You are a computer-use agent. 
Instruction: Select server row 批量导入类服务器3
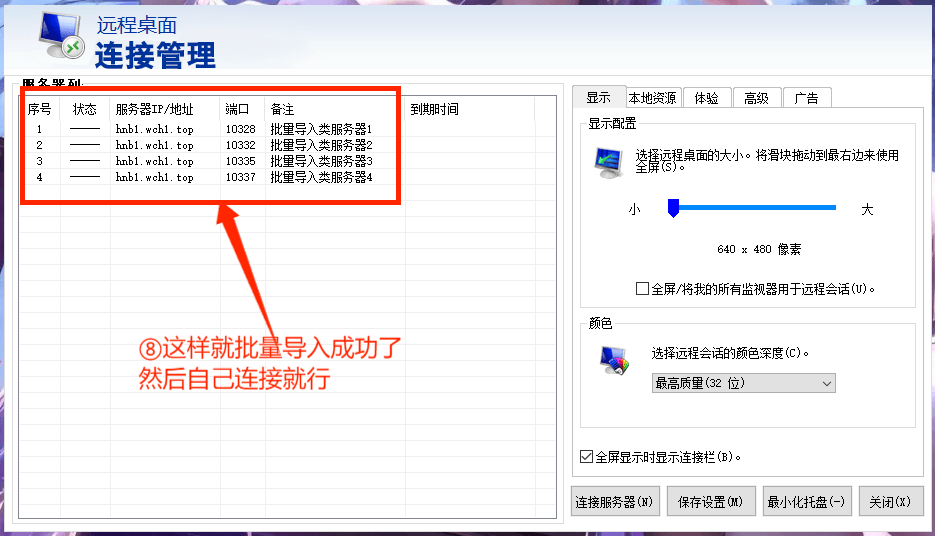[320, 161]
